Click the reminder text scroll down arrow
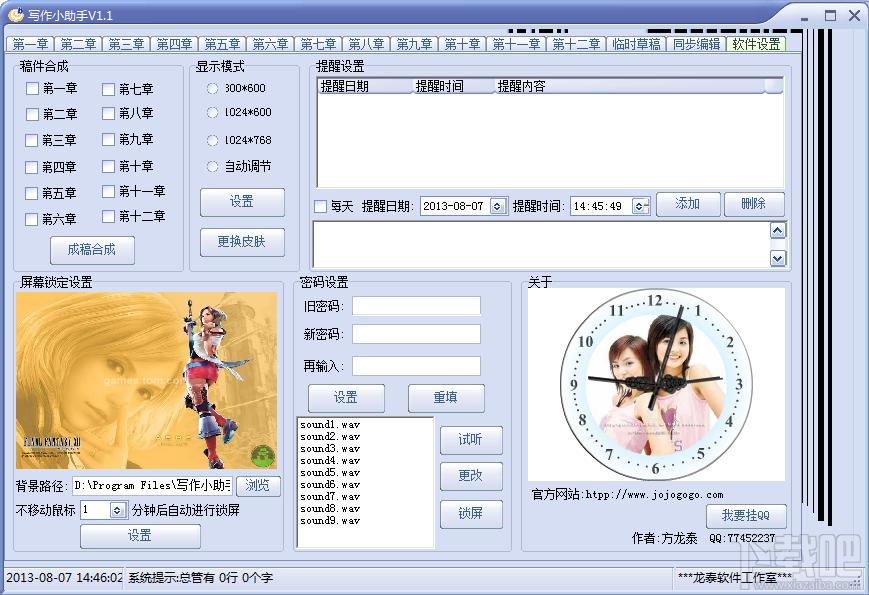The image size is (869, 595). click(x=778, y=258)
